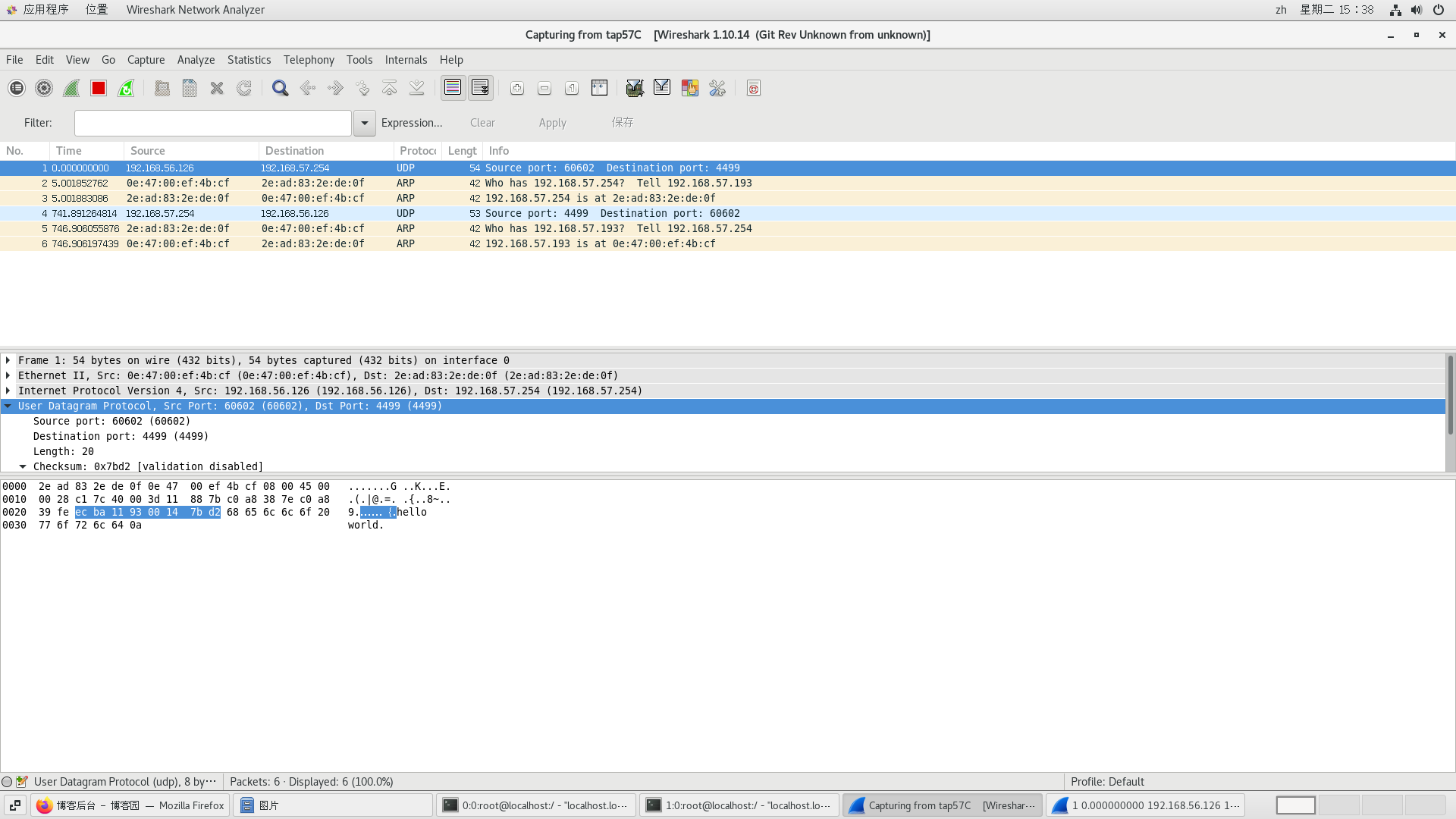
Task: Open system volume icon in tray
Action: pos(1417,10)
